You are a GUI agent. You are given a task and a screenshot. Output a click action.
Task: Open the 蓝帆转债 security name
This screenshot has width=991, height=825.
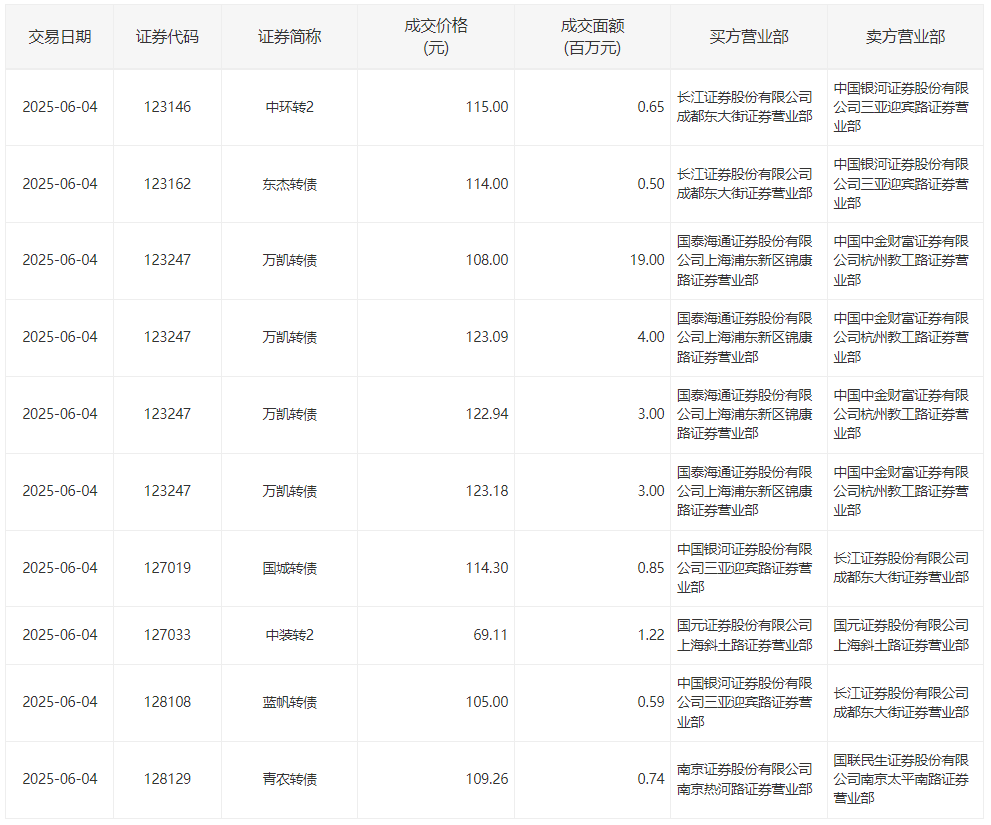(x=289, y=702)
